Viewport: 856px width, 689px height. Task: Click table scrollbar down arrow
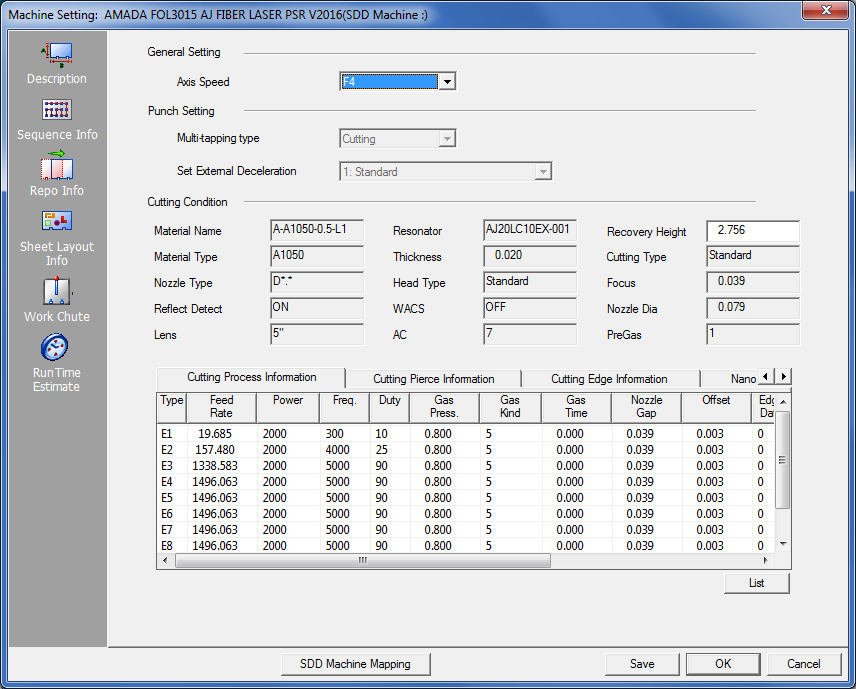click(x=783, y=544)
